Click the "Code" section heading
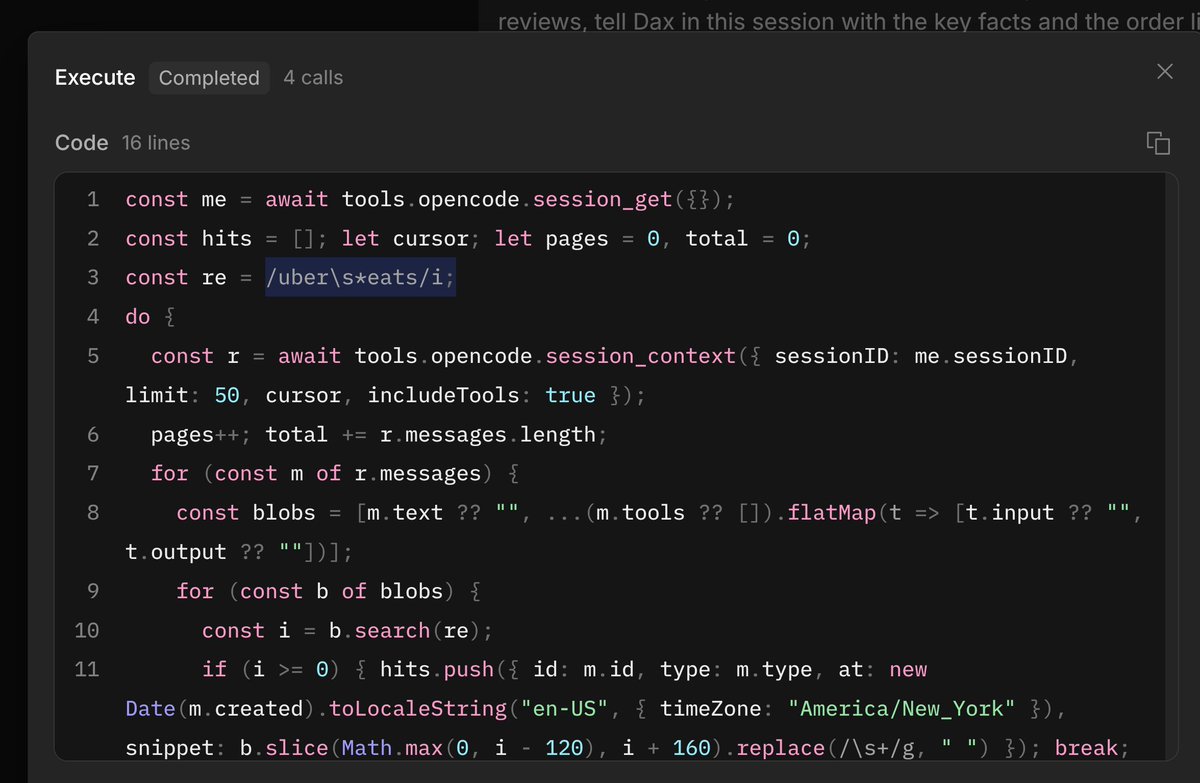Viewport: 1200px width, 783px height. point(82,143)
